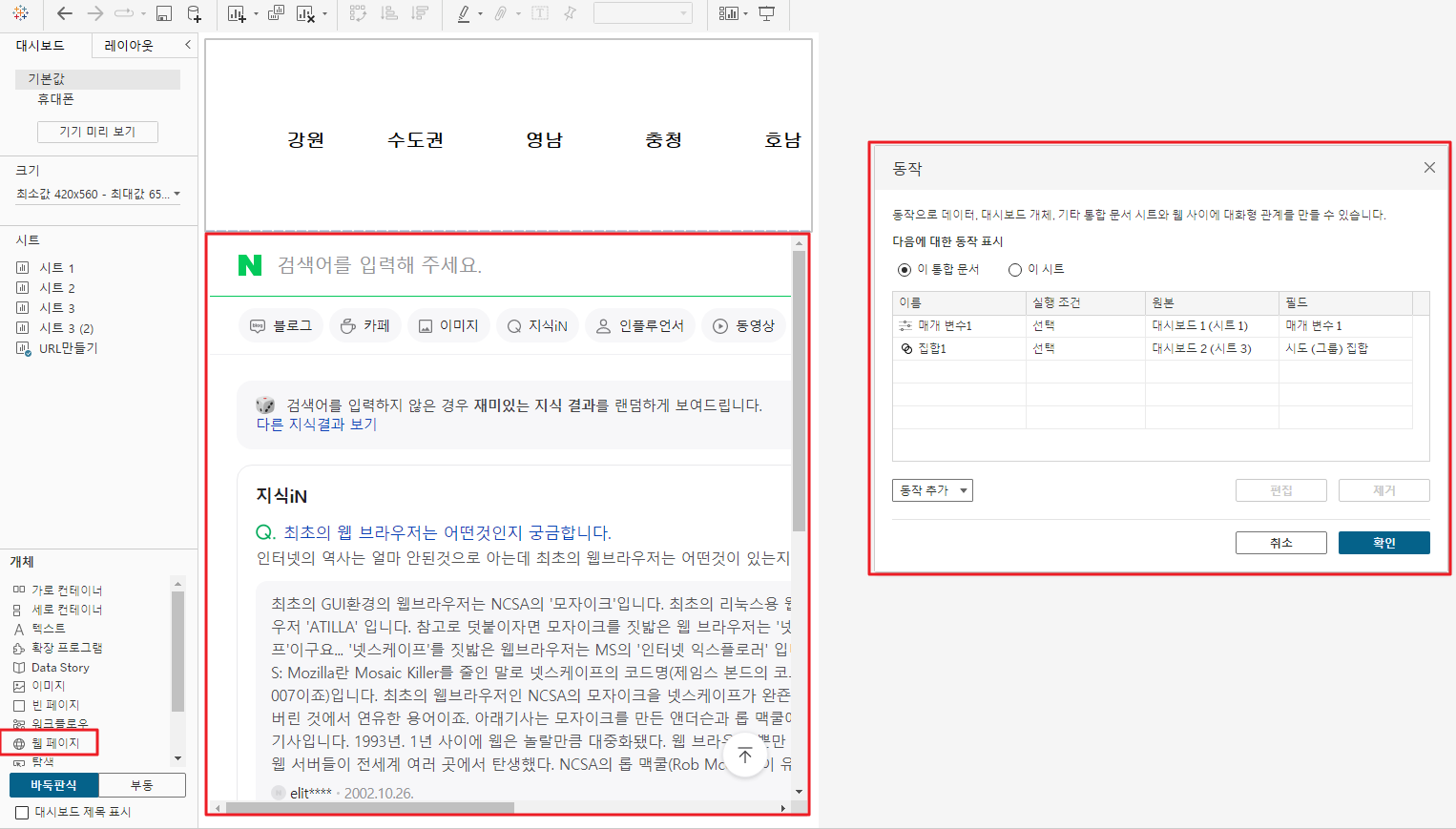The width and height of the screenshot is (1456, 829).
Task: Click the 다른 지식결과 보기 link
Action: [316, 425]
